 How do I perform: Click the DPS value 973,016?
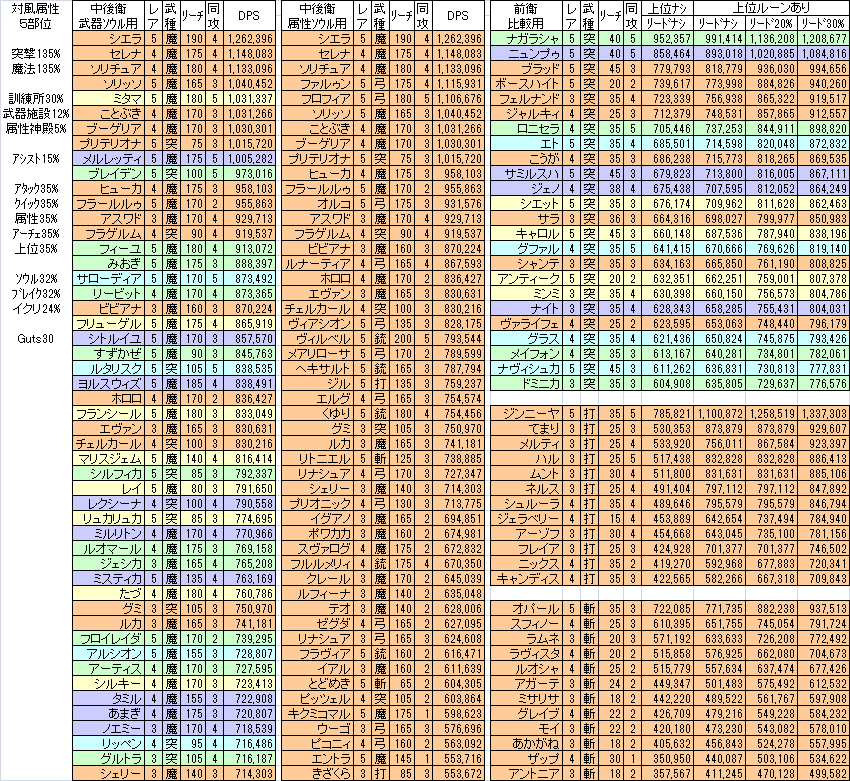(x=248, y=173)
